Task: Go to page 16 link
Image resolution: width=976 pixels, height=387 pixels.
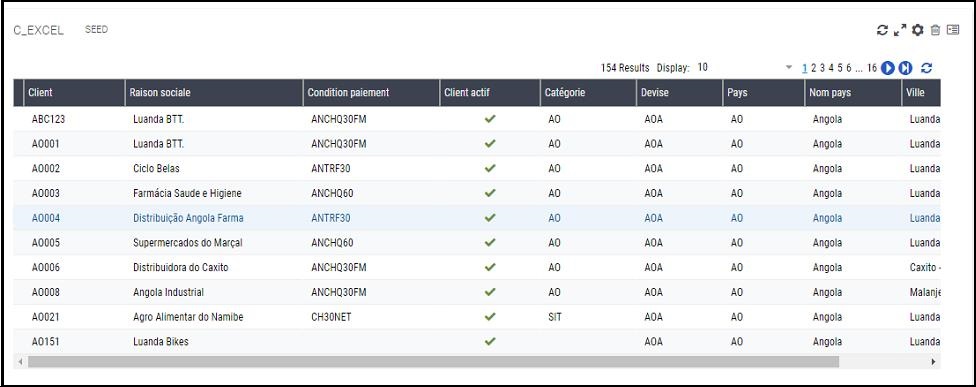Action: click(x=871, y=68)
